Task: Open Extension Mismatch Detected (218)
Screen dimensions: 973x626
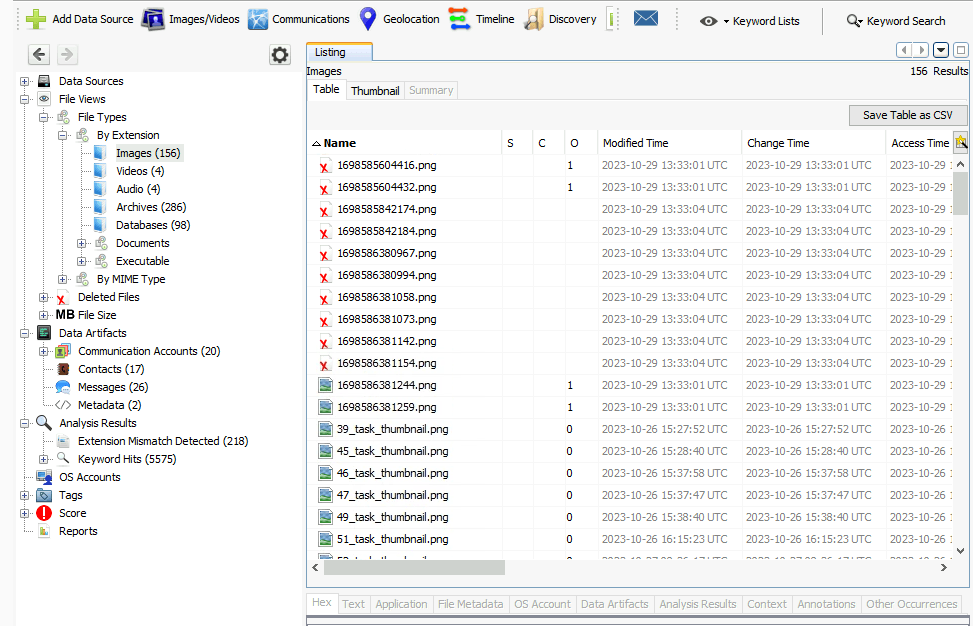Action: 163,441
